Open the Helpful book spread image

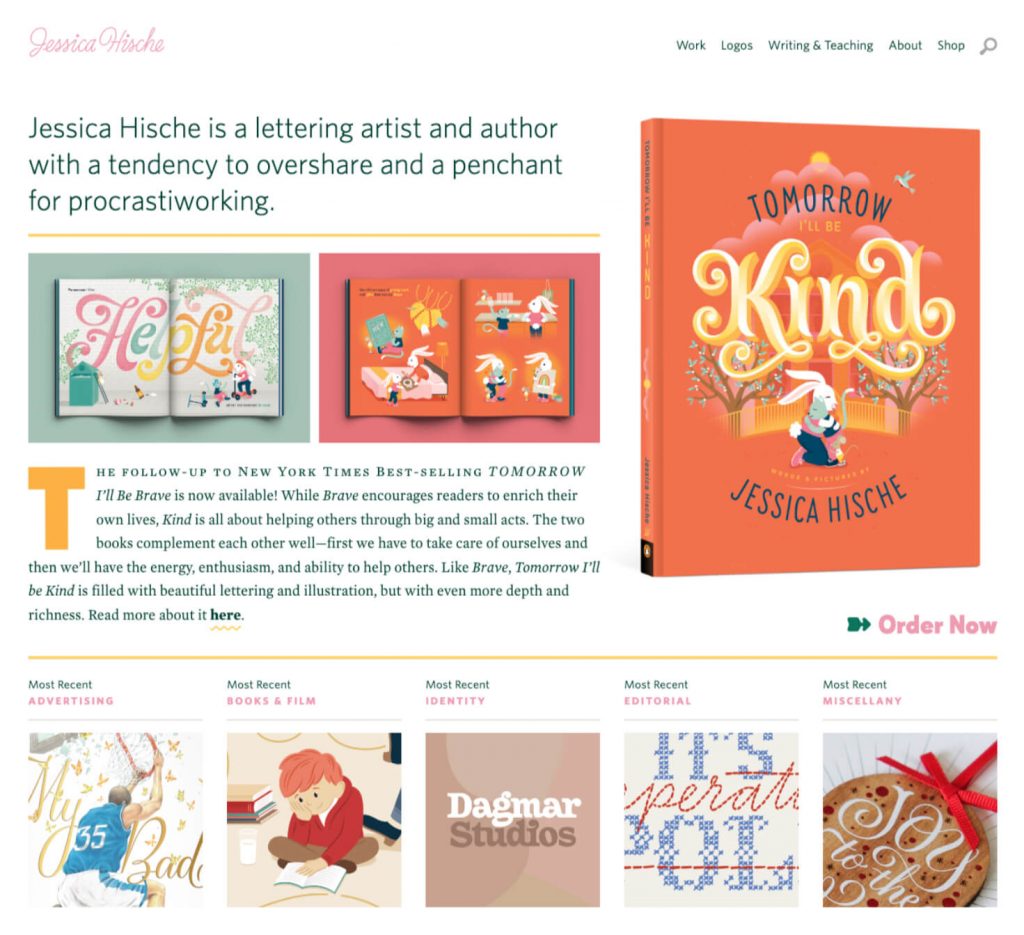pyautogui.click(x=169, y=348)
